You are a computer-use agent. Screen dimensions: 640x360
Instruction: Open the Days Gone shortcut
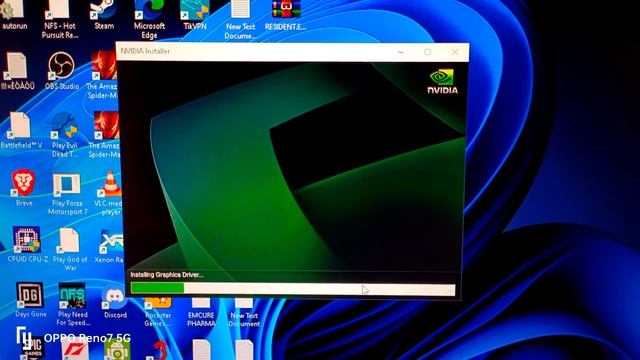point(30,300)
